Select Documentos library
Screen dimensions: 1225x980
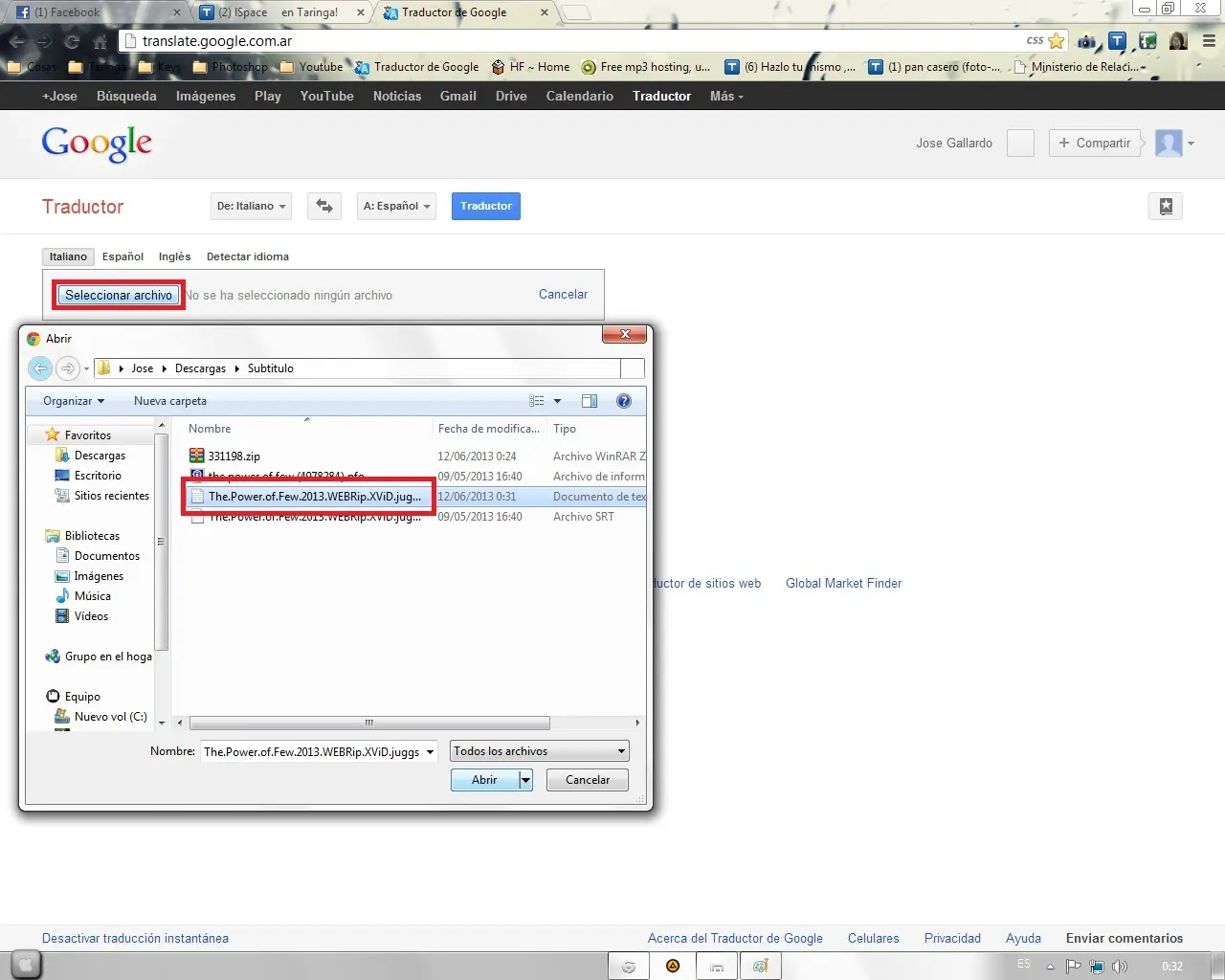coord(106,556)
